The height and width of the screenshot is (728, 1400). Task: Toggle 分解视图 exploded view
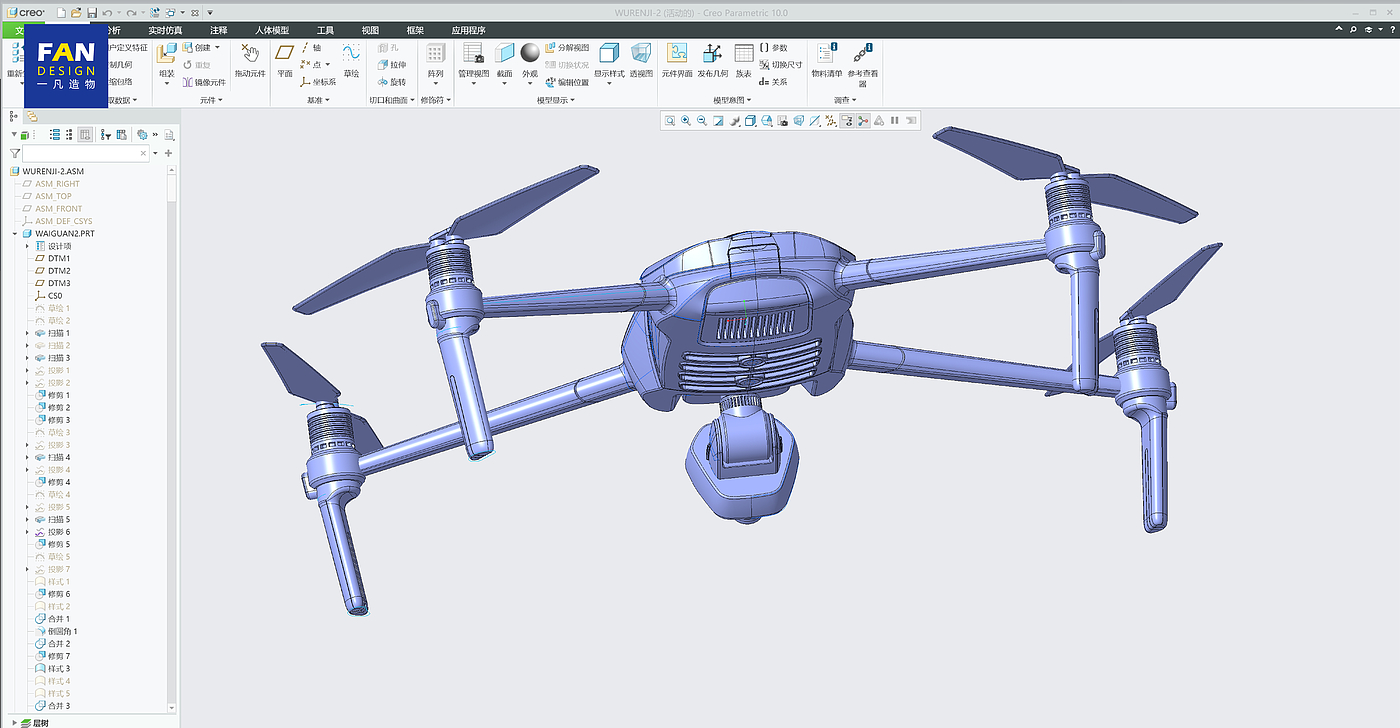tap(567, 48)
